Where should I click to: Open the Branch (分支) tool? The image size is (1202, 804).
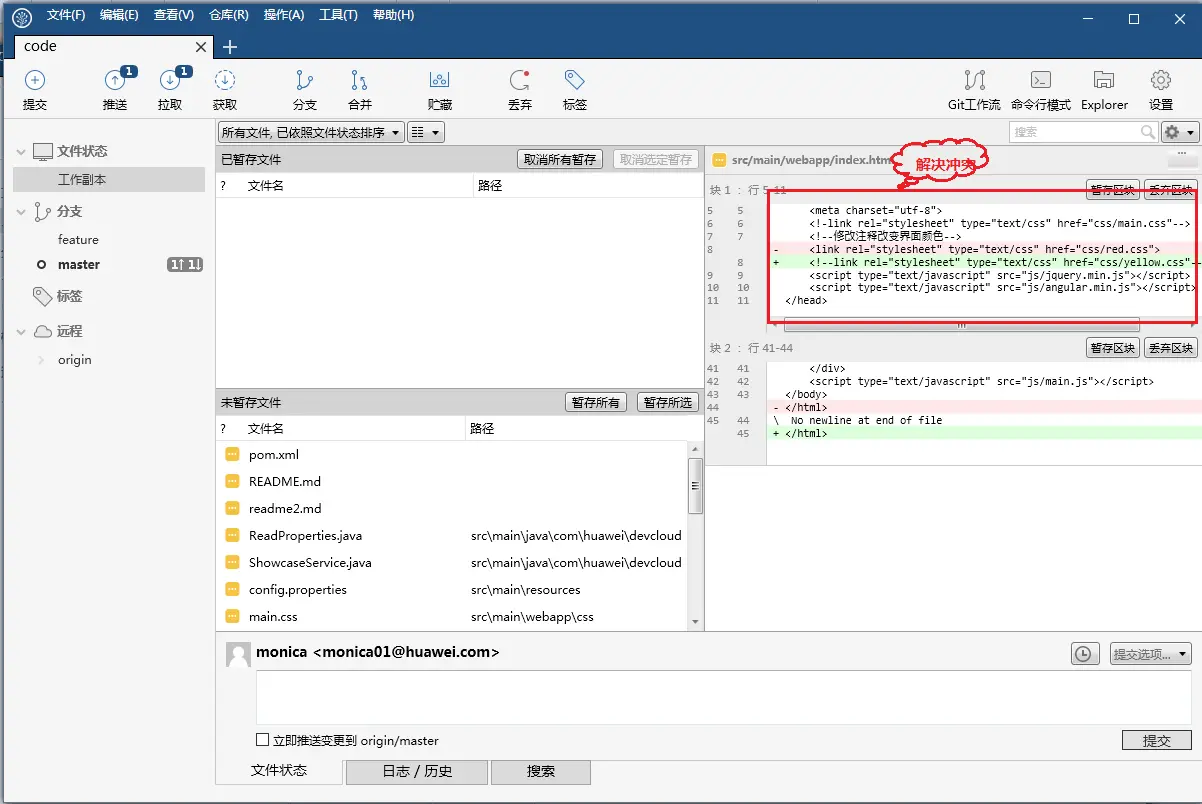click(x=305, y=81)
